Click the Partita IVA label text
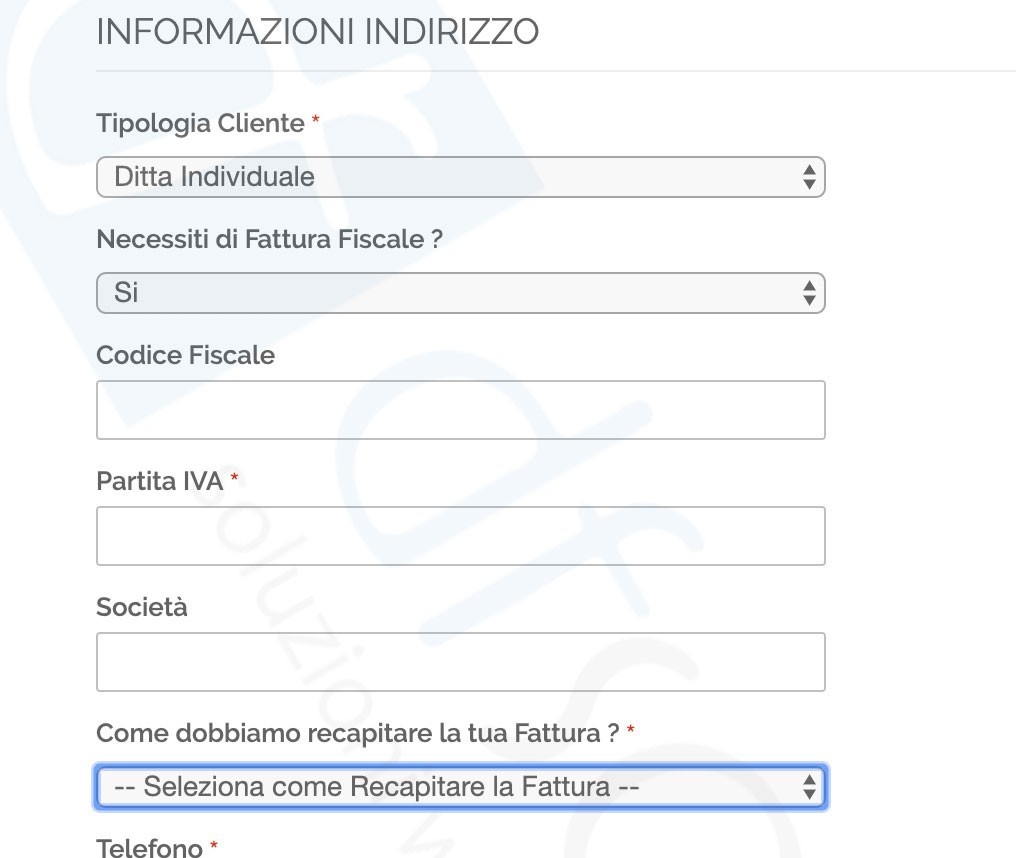Viewport: 1016px width, 858px height. coord(159,481)
